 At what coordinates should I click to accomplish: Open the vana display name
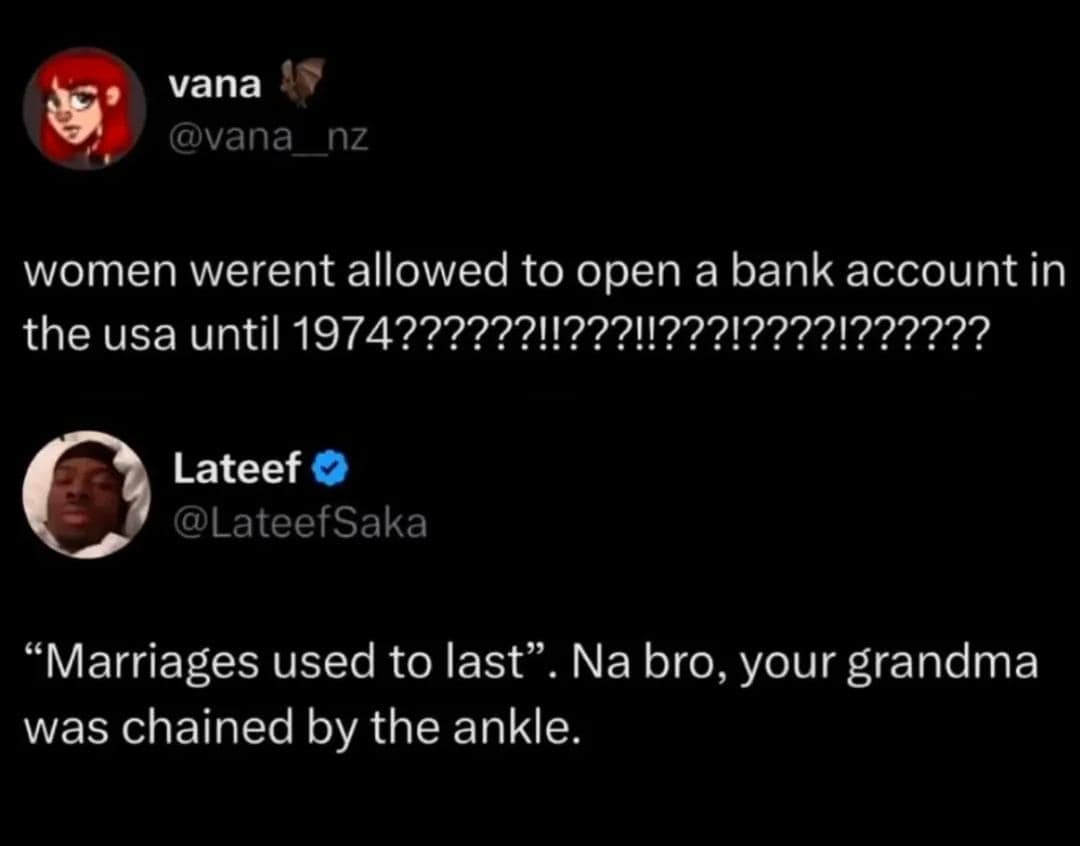tap(213, 85)
